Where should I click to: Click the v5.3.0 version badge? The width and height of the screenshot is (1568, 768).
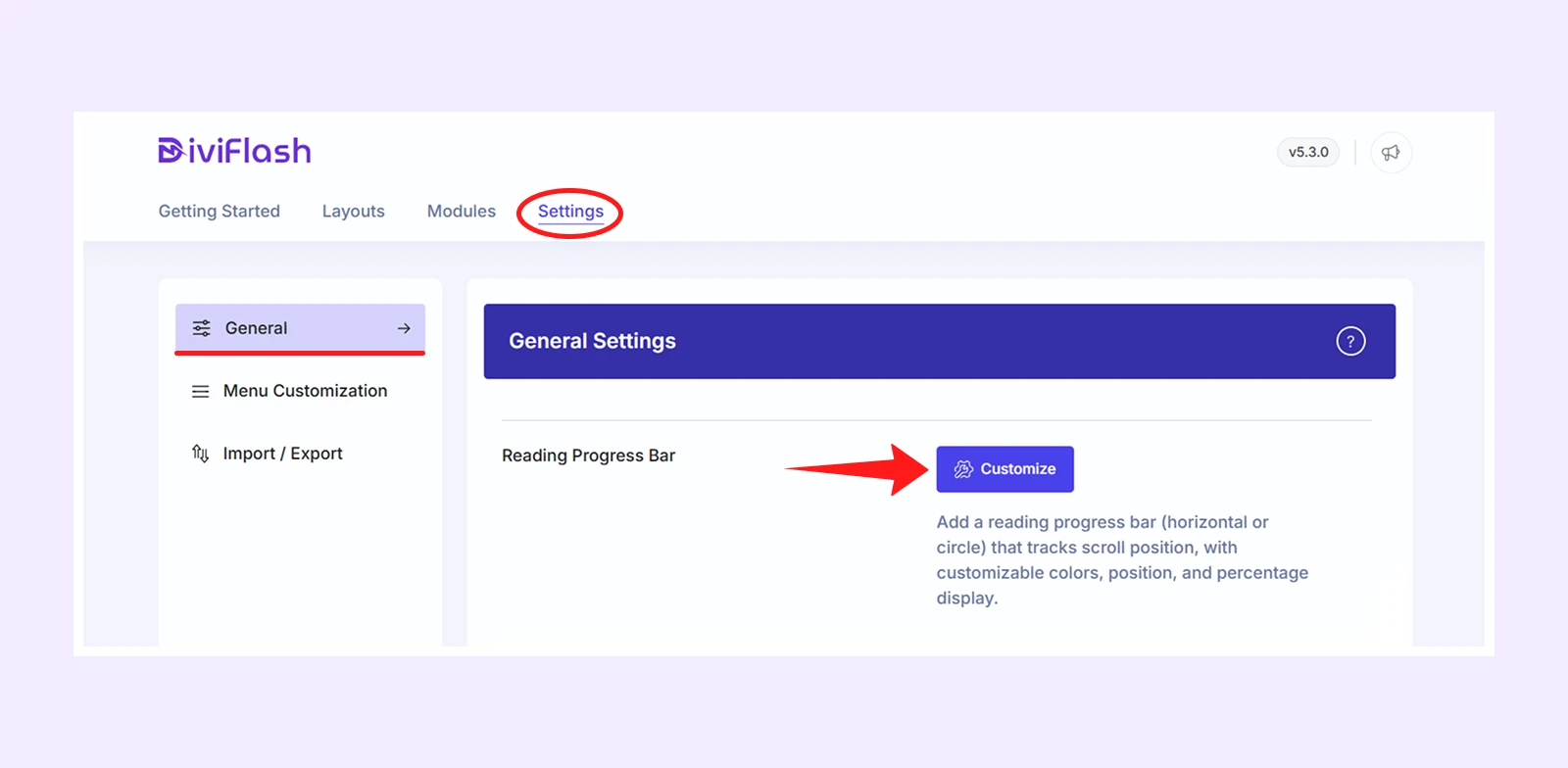1308,153
